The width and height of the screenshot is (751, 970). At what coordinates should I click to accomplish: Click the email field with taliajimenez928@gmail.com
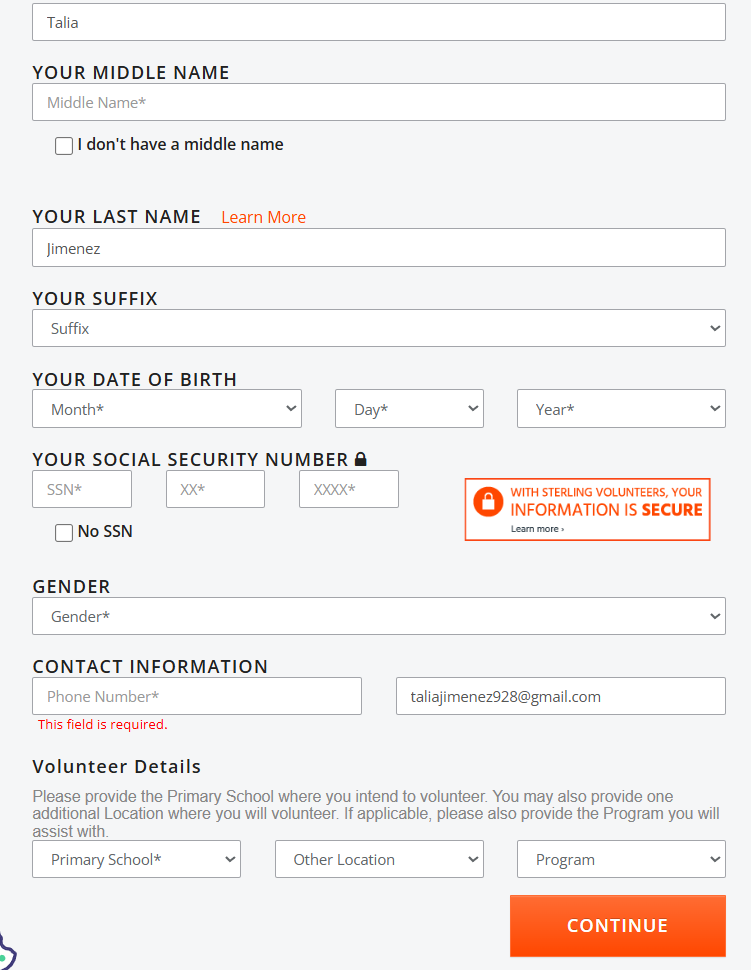(560, 696)
